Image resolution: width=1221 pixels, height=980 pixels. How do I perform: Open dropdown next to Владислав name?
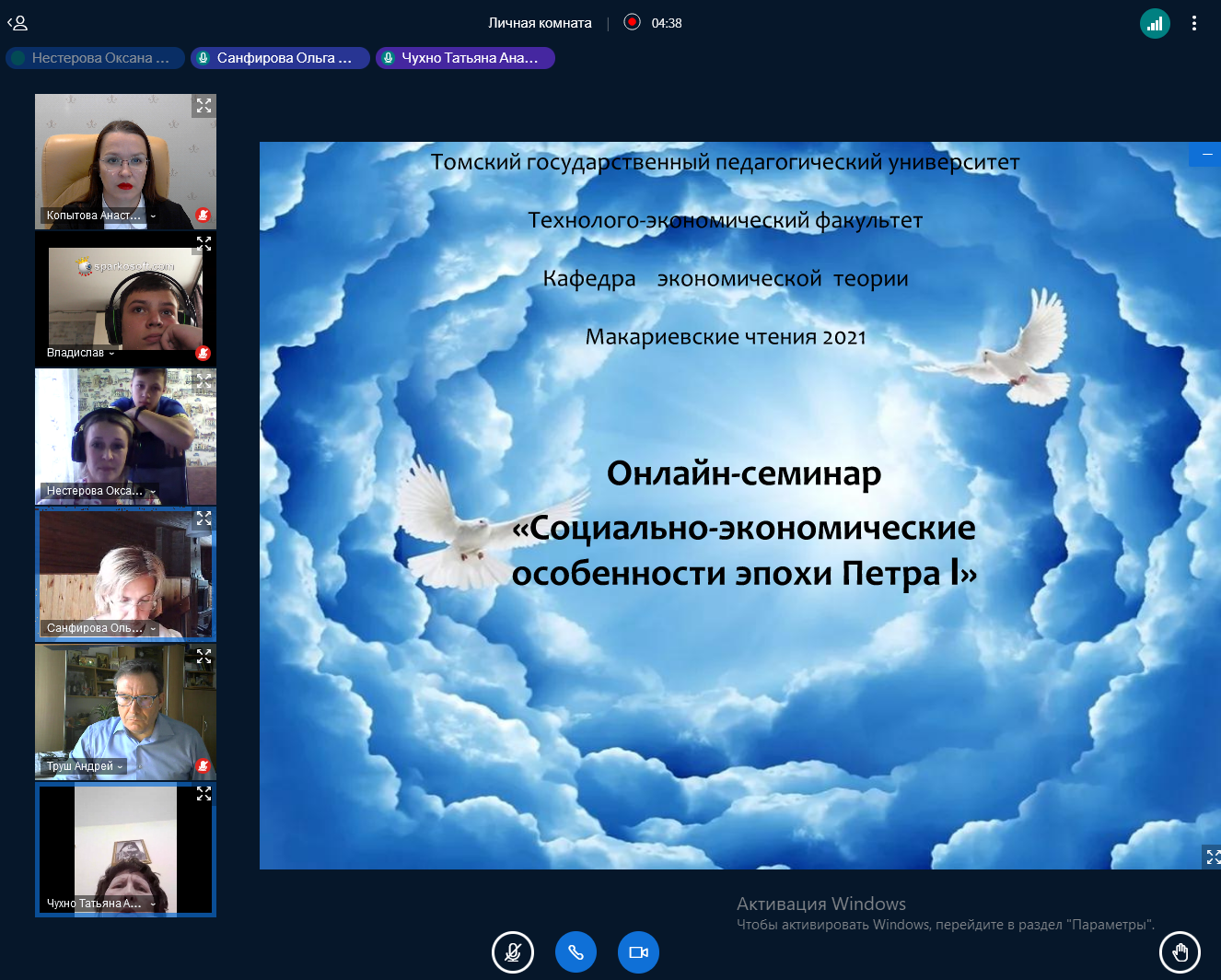(112, 353)
